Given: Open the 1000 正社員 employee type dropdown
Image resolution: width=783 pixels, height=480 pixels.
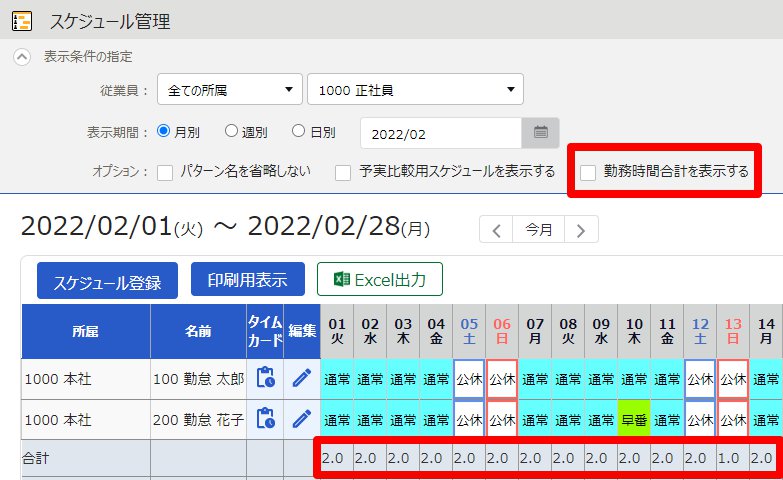Looking at the screenshot, I should pos(415,89).
